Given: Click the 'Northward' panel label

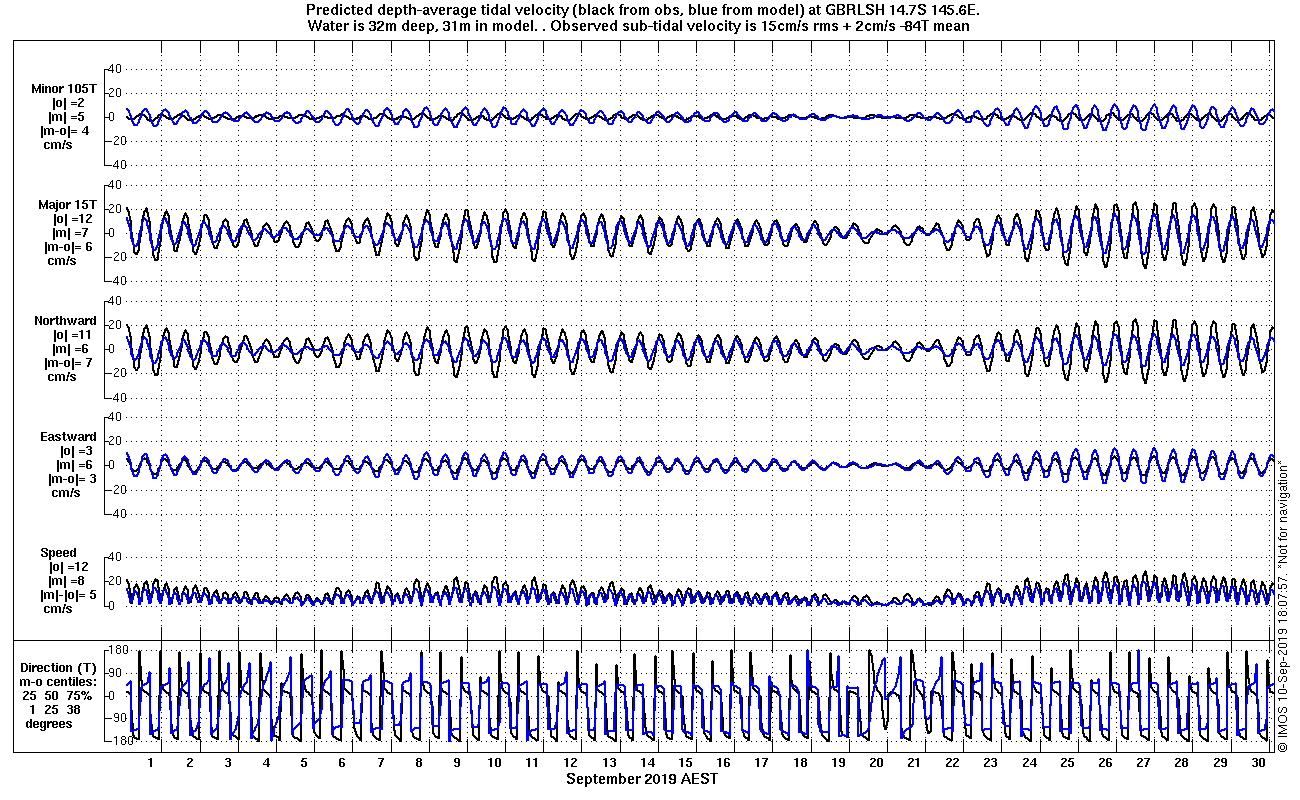Looking at the screenshot, I should click(65, 321).
